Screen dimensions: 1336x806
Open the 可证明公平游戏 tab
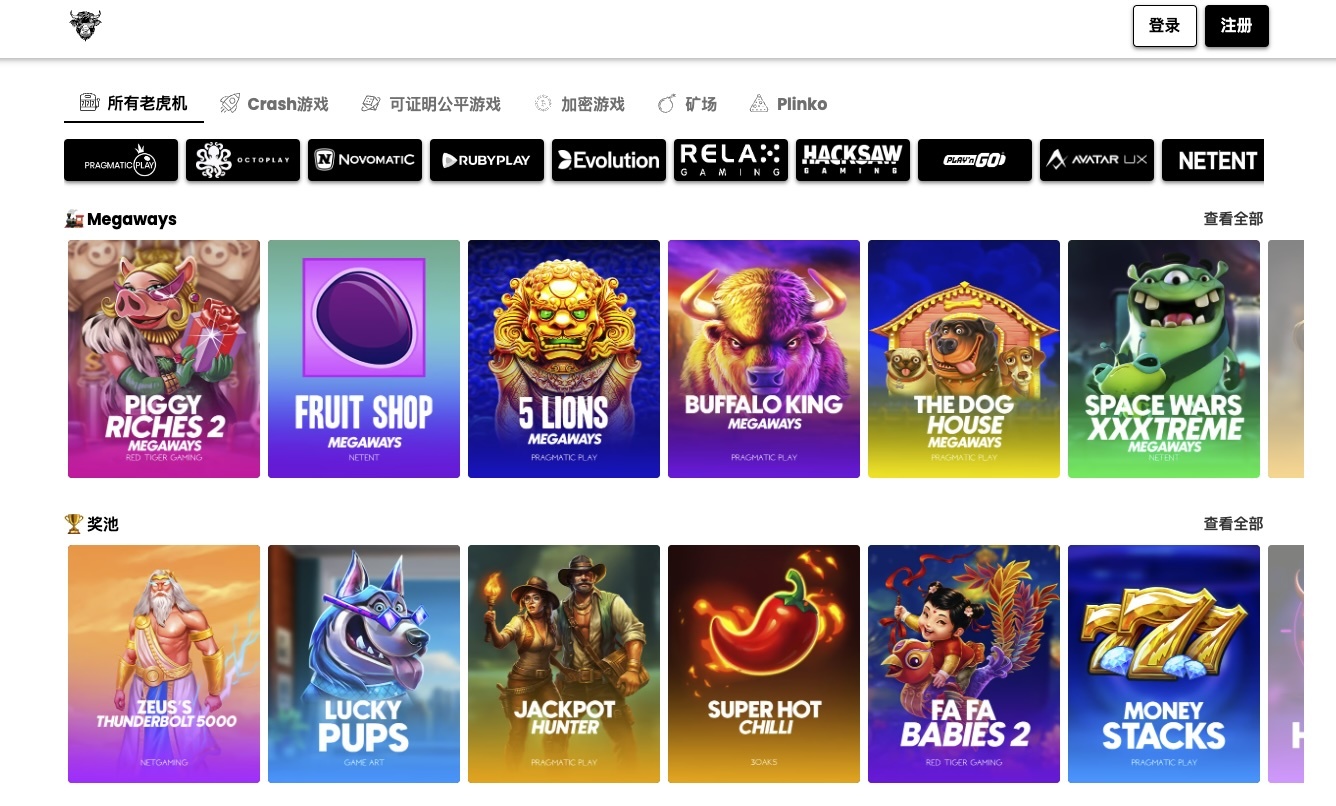pyautogui.click(x=431, y=104)
